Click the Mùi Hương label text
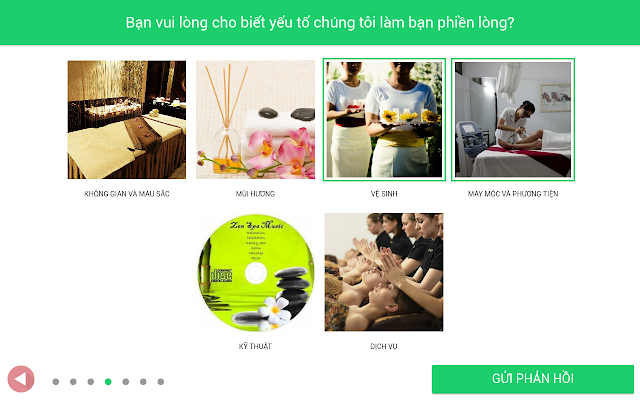 point(256,194)
